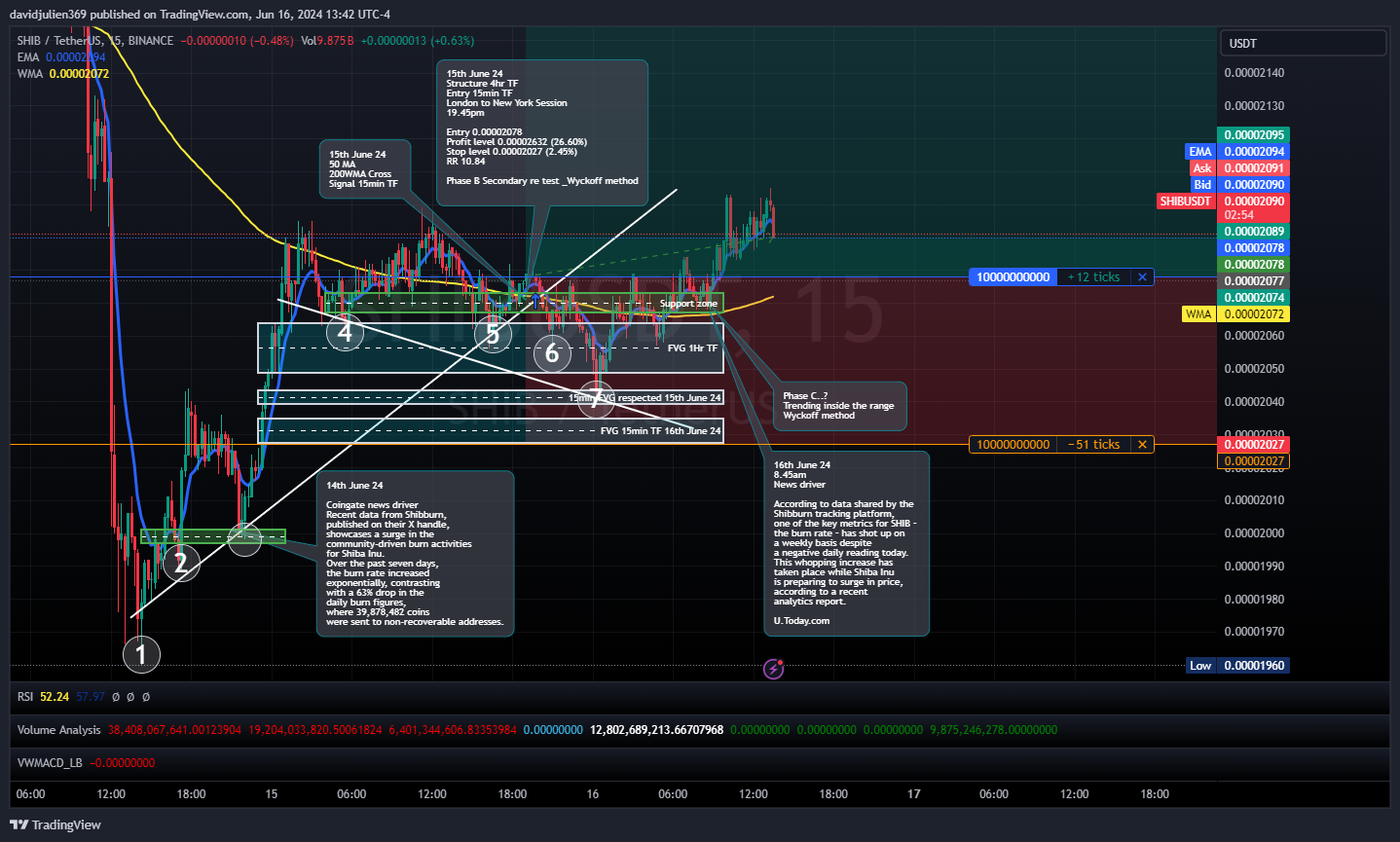Close the -51 ticks order line
This screenshot has height=842, width=1400.
pyautogui.click(x=1142, y=445)
